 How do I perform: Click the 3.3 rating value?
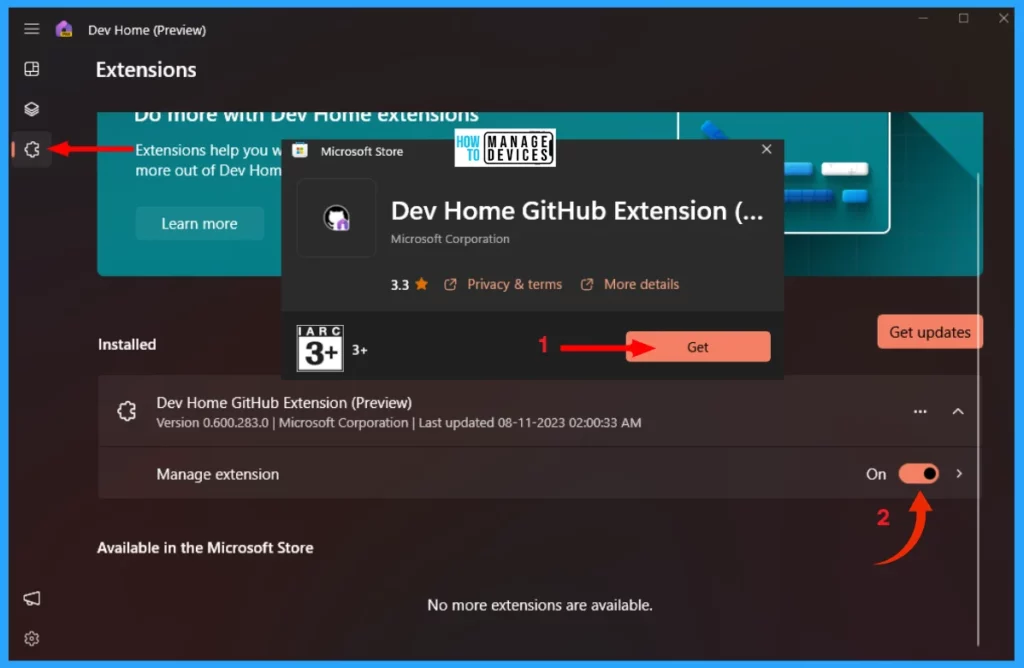(x=400, y=285)
